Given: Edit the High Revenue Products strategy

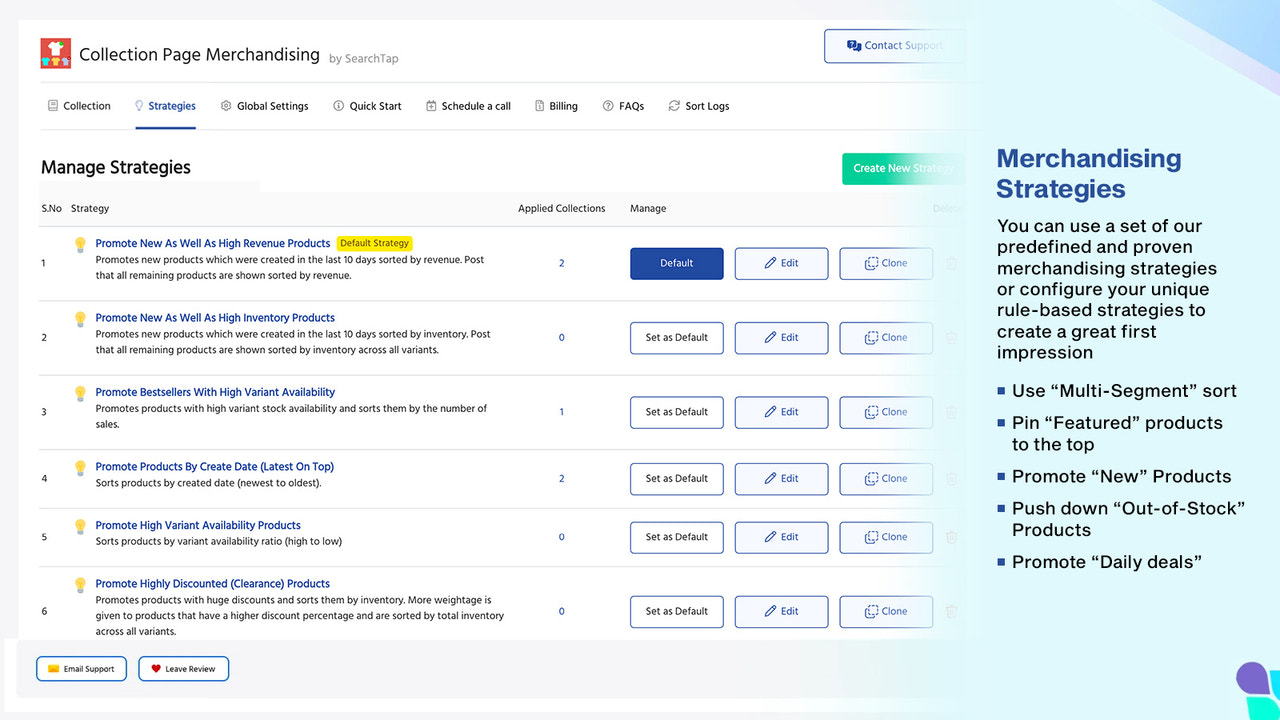Looking at the screenshot, I should pyautogui.click(x=781, y=263).
